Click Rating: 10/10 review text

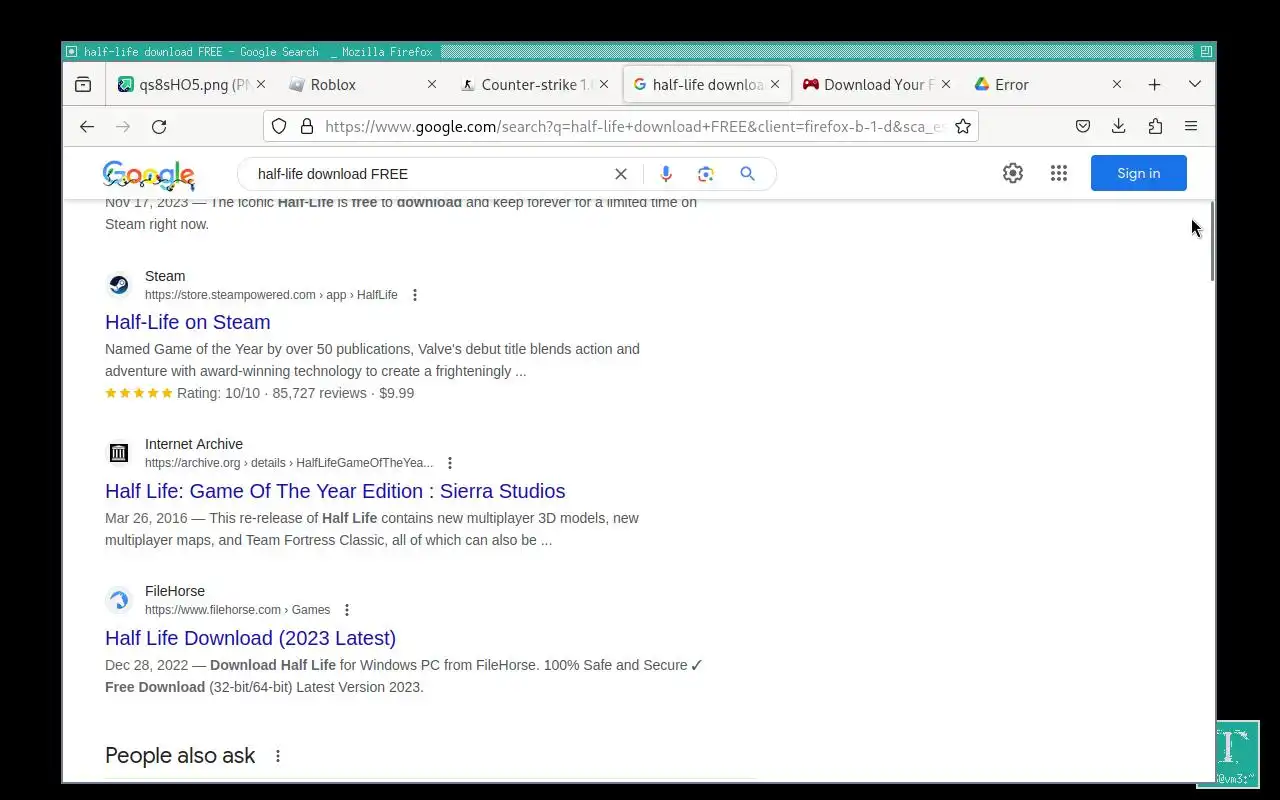point(218,393)
